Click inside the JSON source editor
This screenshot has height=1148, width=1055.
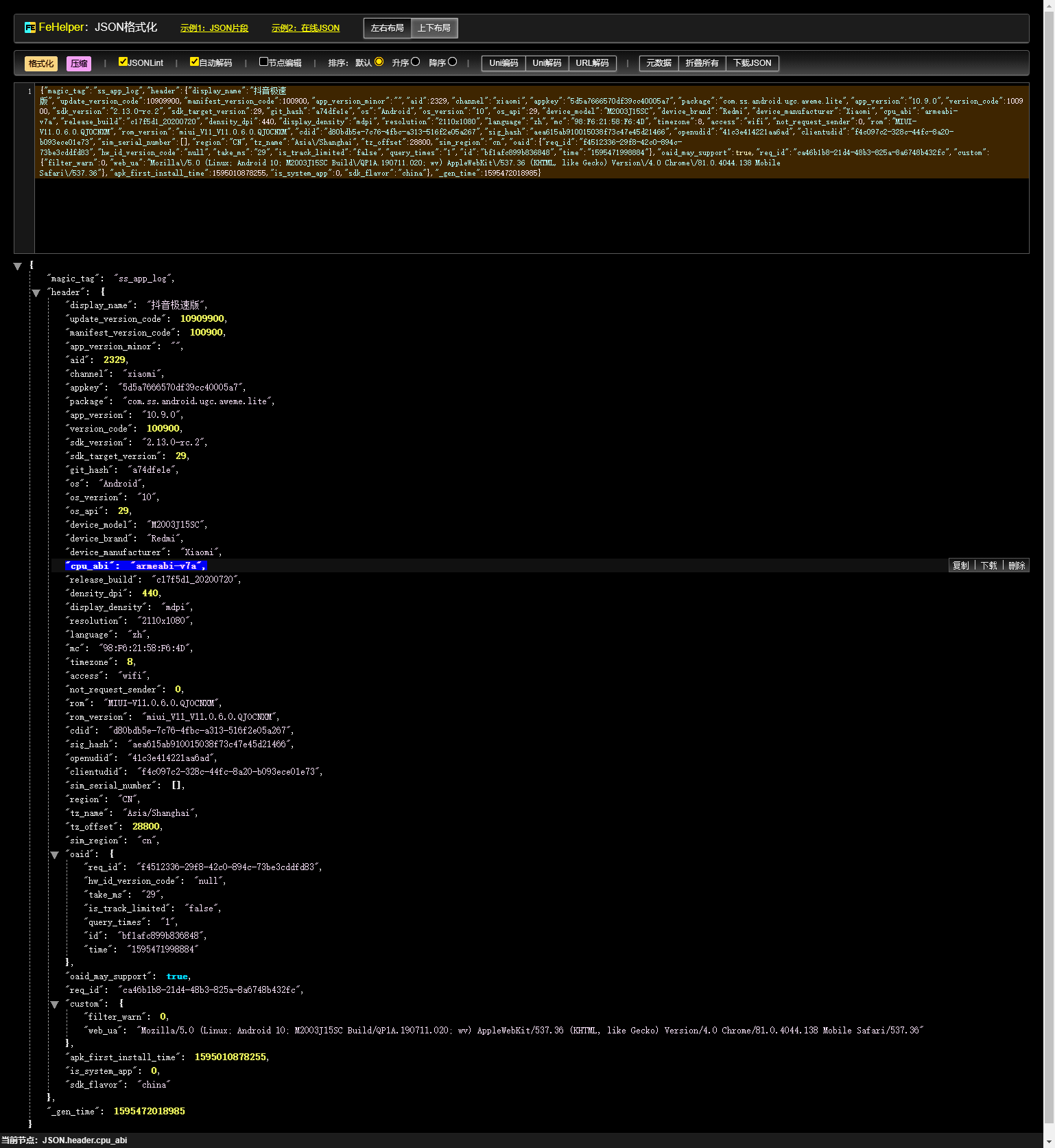[532, 169]
